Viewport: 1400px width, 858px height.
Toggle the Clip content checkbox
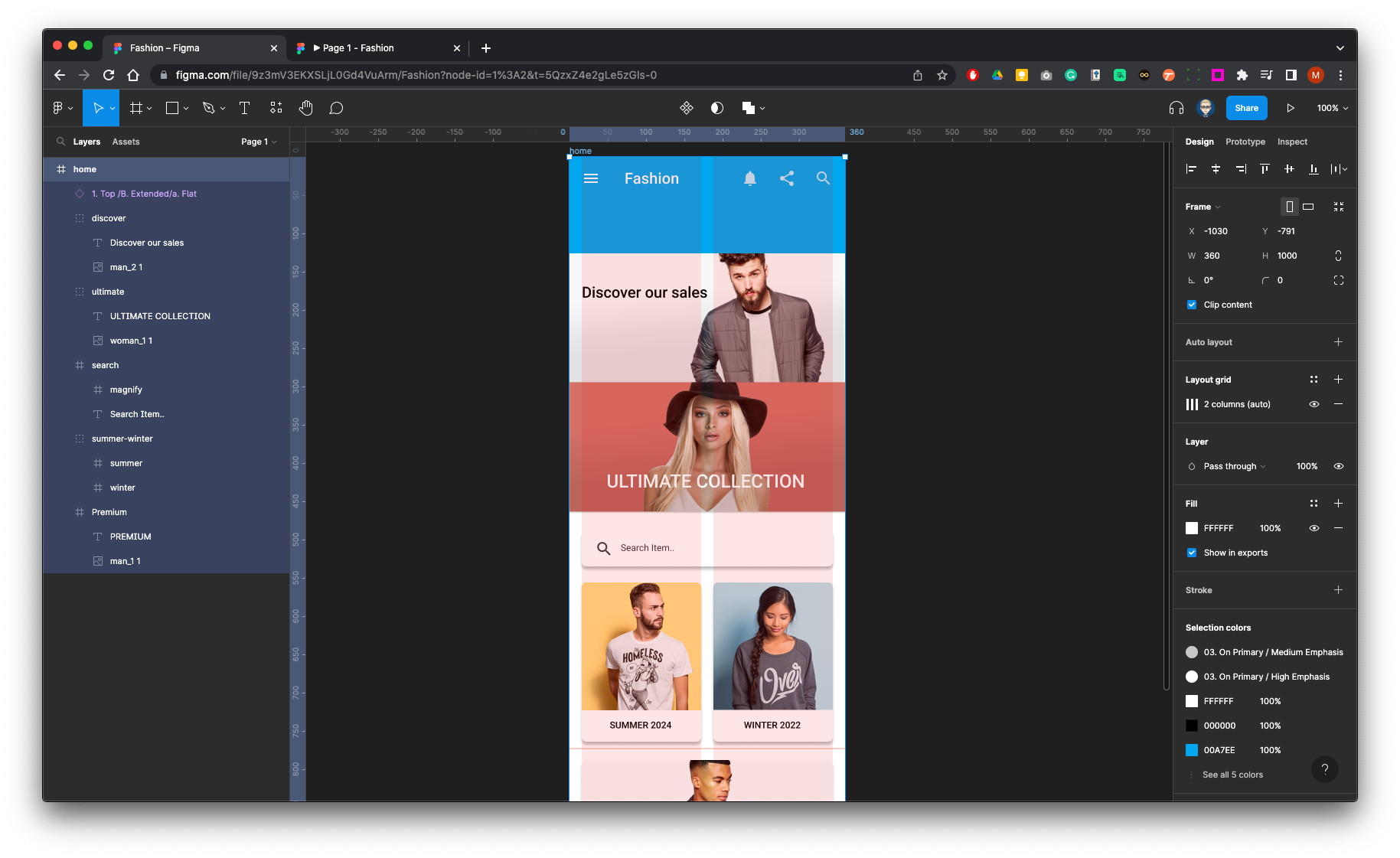1192,305
